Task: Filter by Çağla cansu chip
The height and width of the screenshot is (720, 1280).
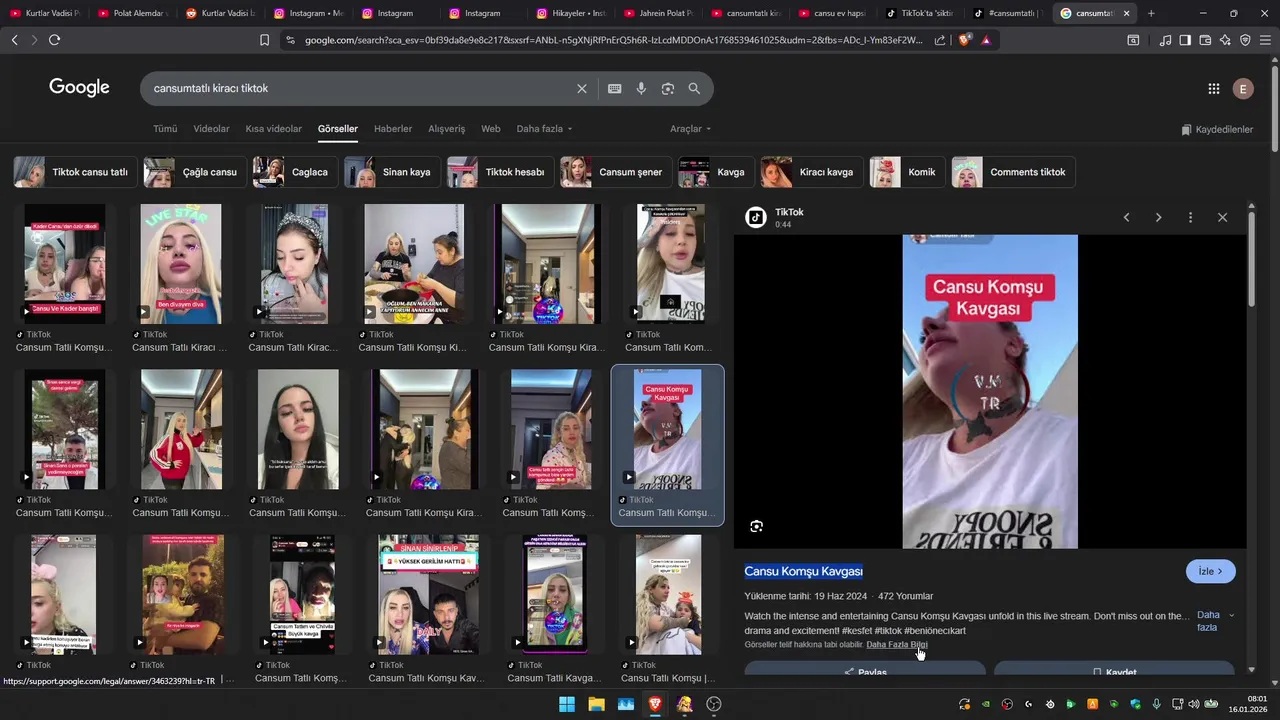Action: [x=194, y=172]
